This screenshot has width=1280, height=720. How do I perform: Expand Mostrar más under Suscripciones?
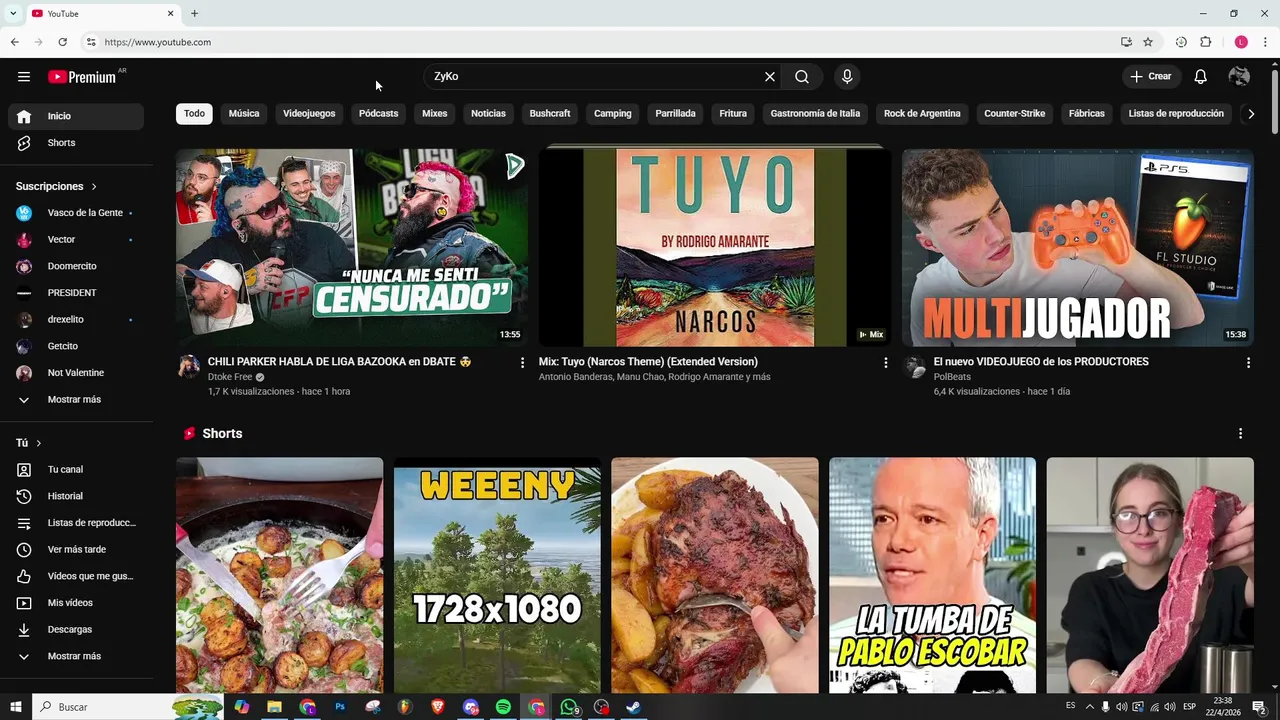(76, 400)
